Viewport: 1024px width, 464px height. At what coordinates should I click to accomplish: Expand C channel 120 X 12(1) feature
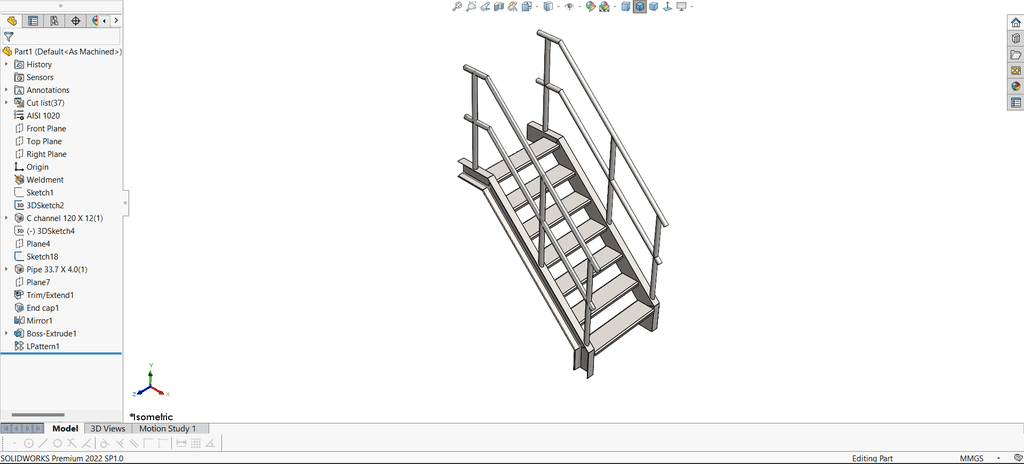coord(7,218)
